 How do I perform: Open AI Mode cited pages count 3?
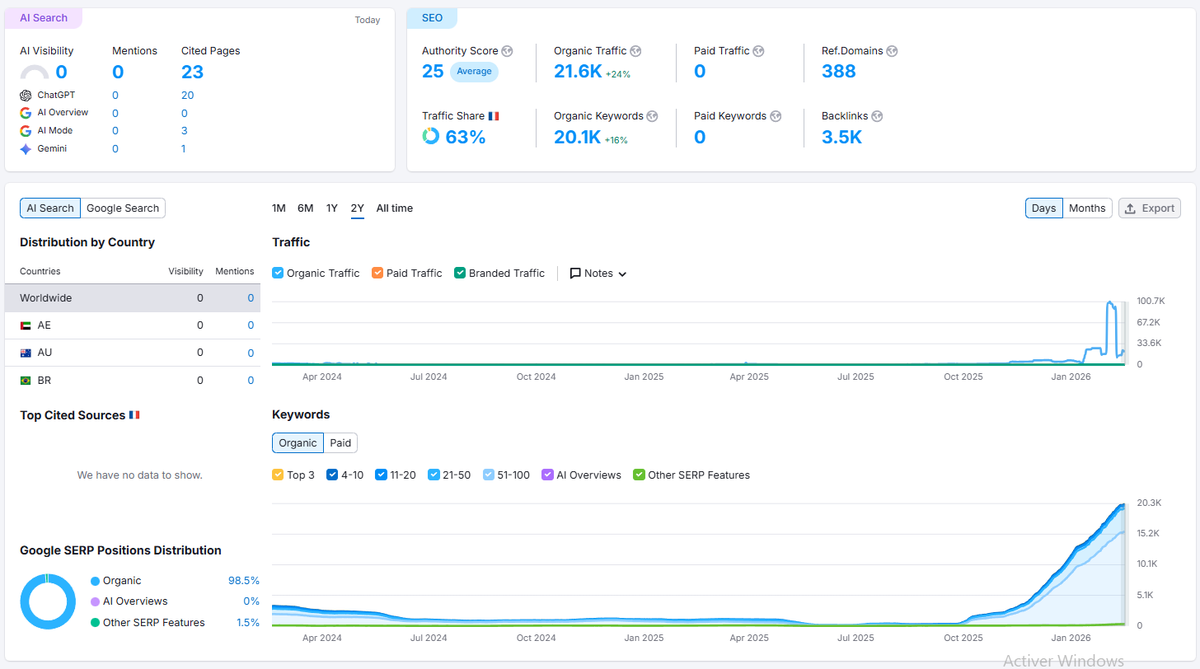coord(184,131)
